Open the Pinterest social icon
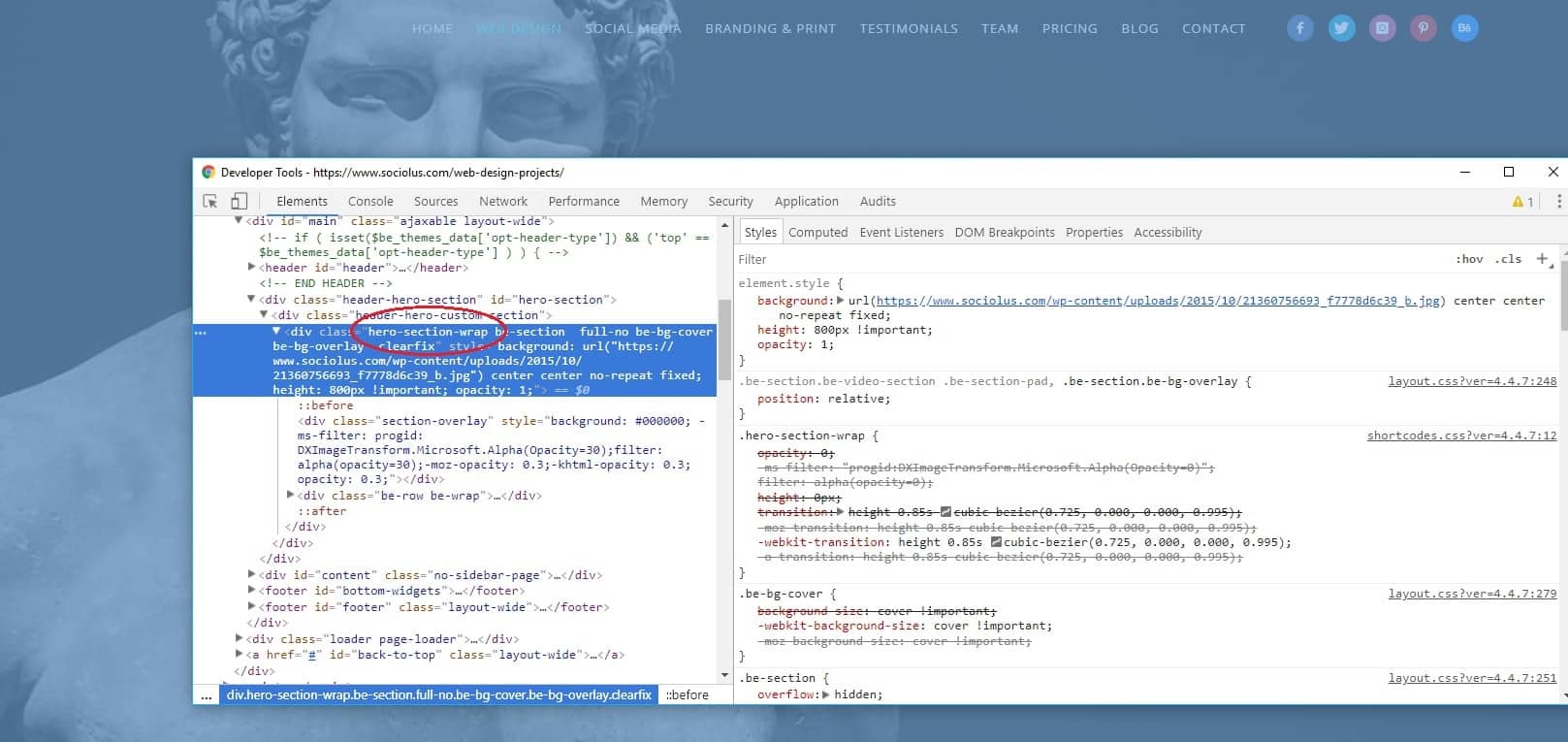Image resolution: width=1568 pixels, height=742 pixels. pyautogui.click(x=1424, y=28)
